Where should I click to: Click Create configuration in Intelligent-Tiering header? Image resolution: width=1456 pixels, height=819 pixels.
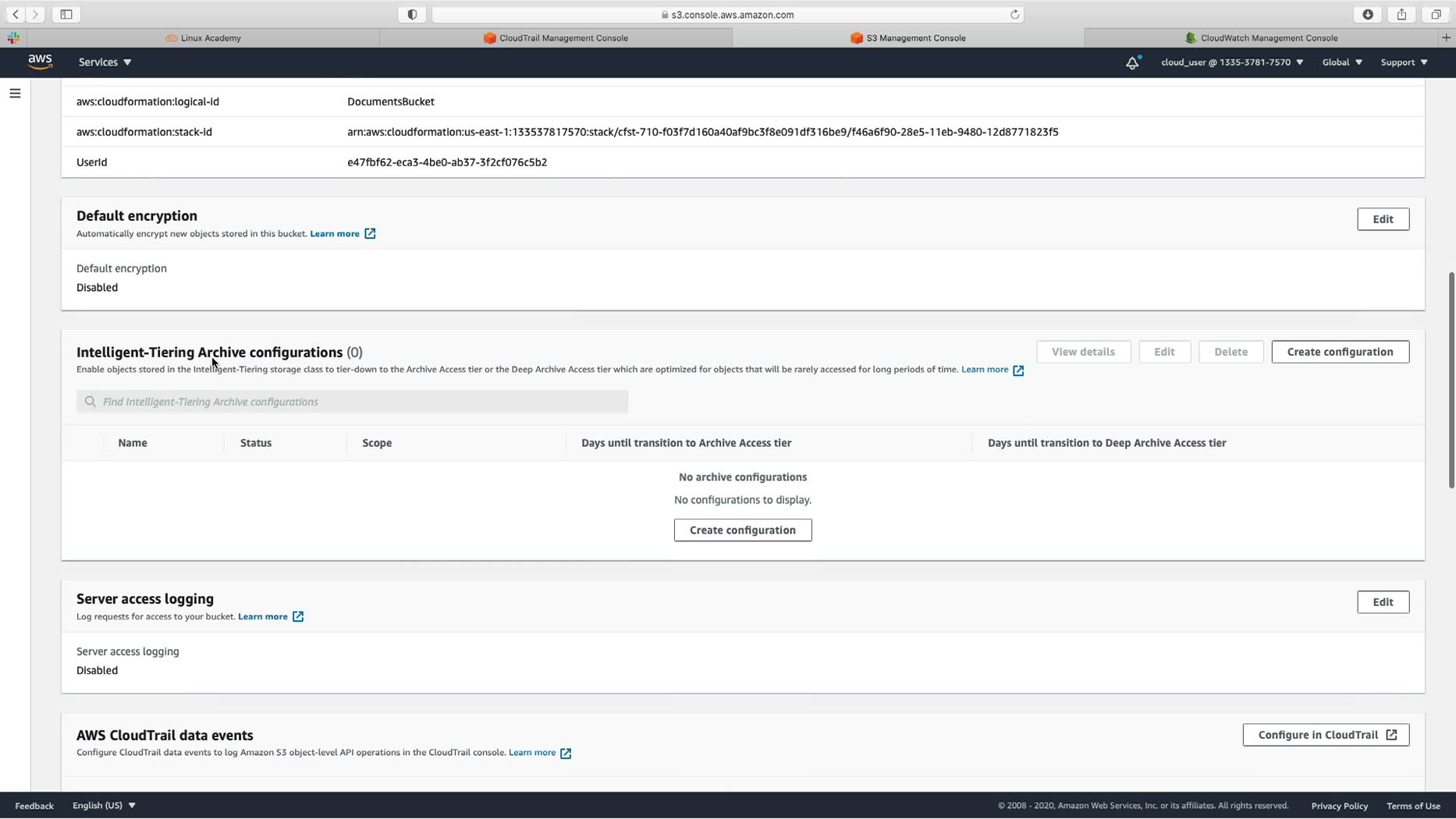(1340, 352)
